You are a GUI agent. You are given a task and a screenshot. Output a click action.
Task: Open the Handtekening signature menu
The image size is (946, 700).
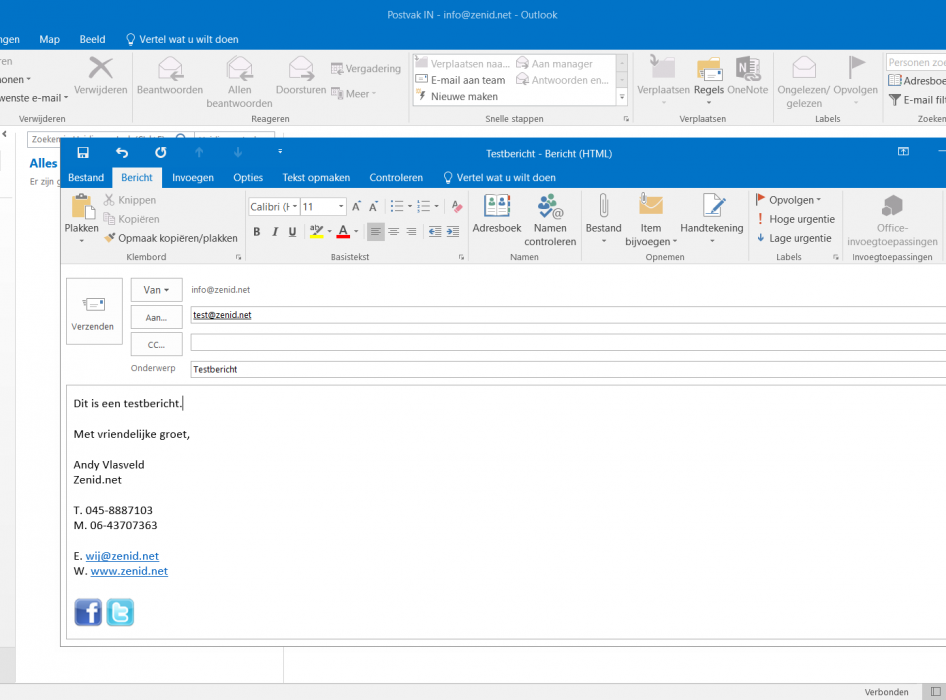(x=712, y=219)
